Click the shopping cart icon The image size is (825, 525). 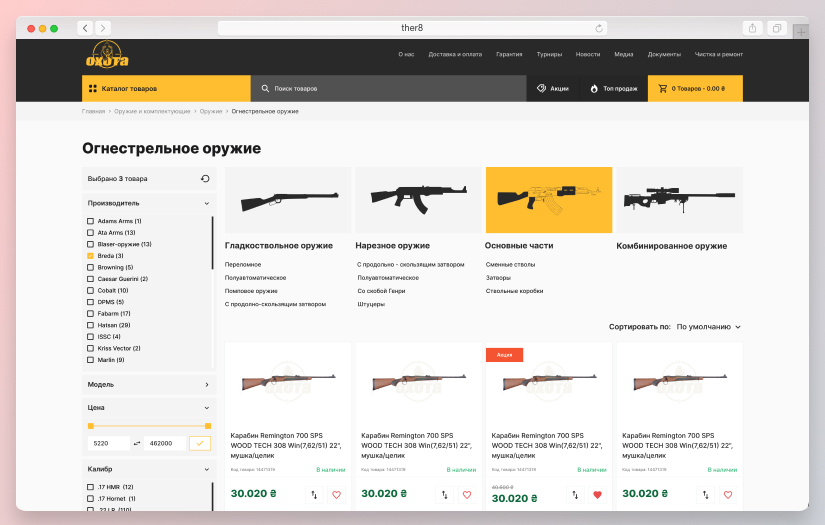663,88
